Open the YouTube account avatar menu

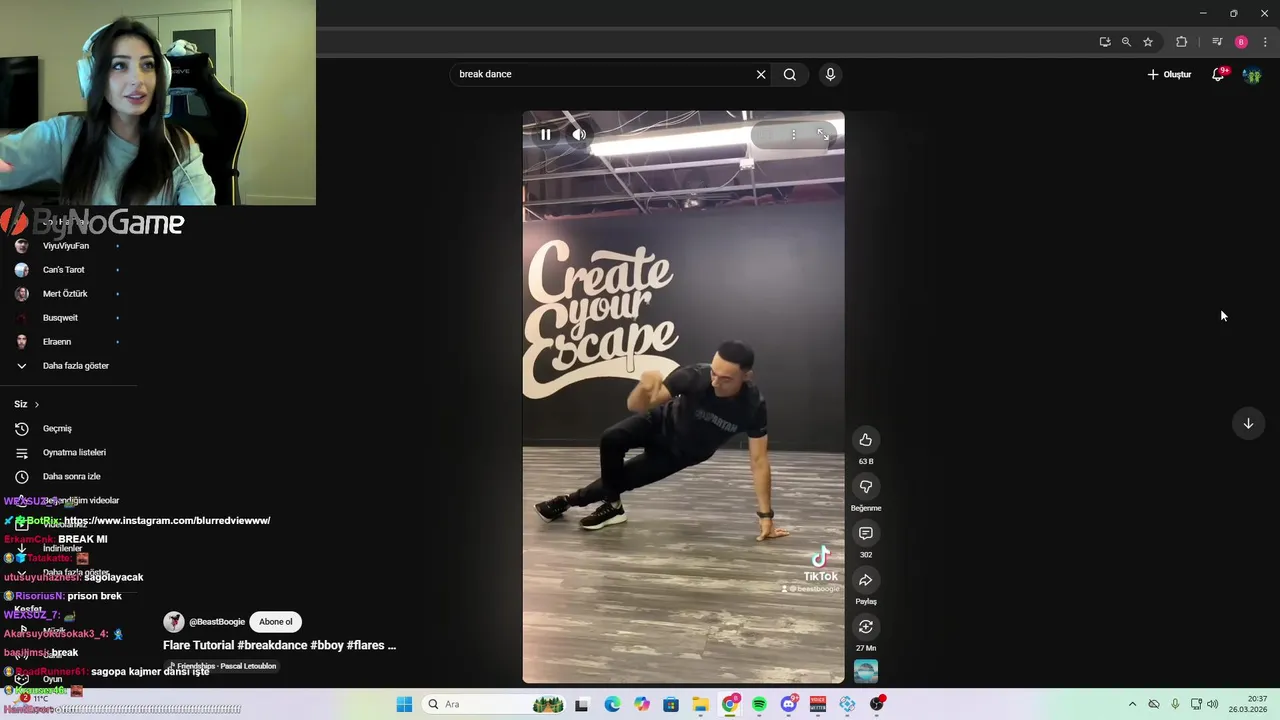pos(1252,75)
